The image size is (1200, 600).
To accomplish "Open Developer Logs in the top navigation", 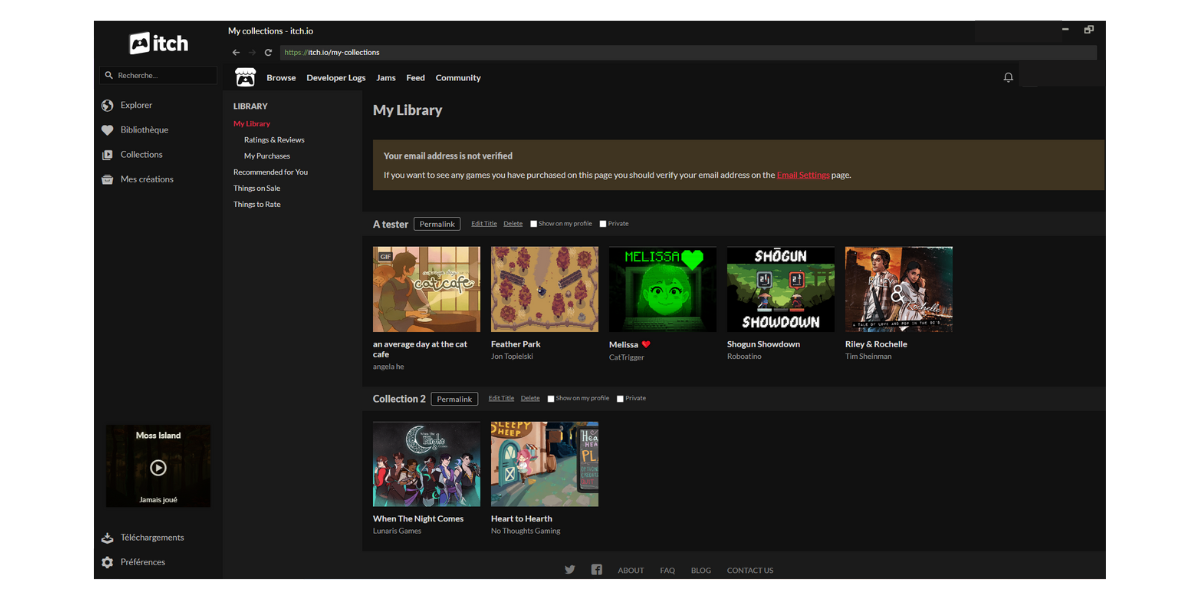I will coord(336,78).
